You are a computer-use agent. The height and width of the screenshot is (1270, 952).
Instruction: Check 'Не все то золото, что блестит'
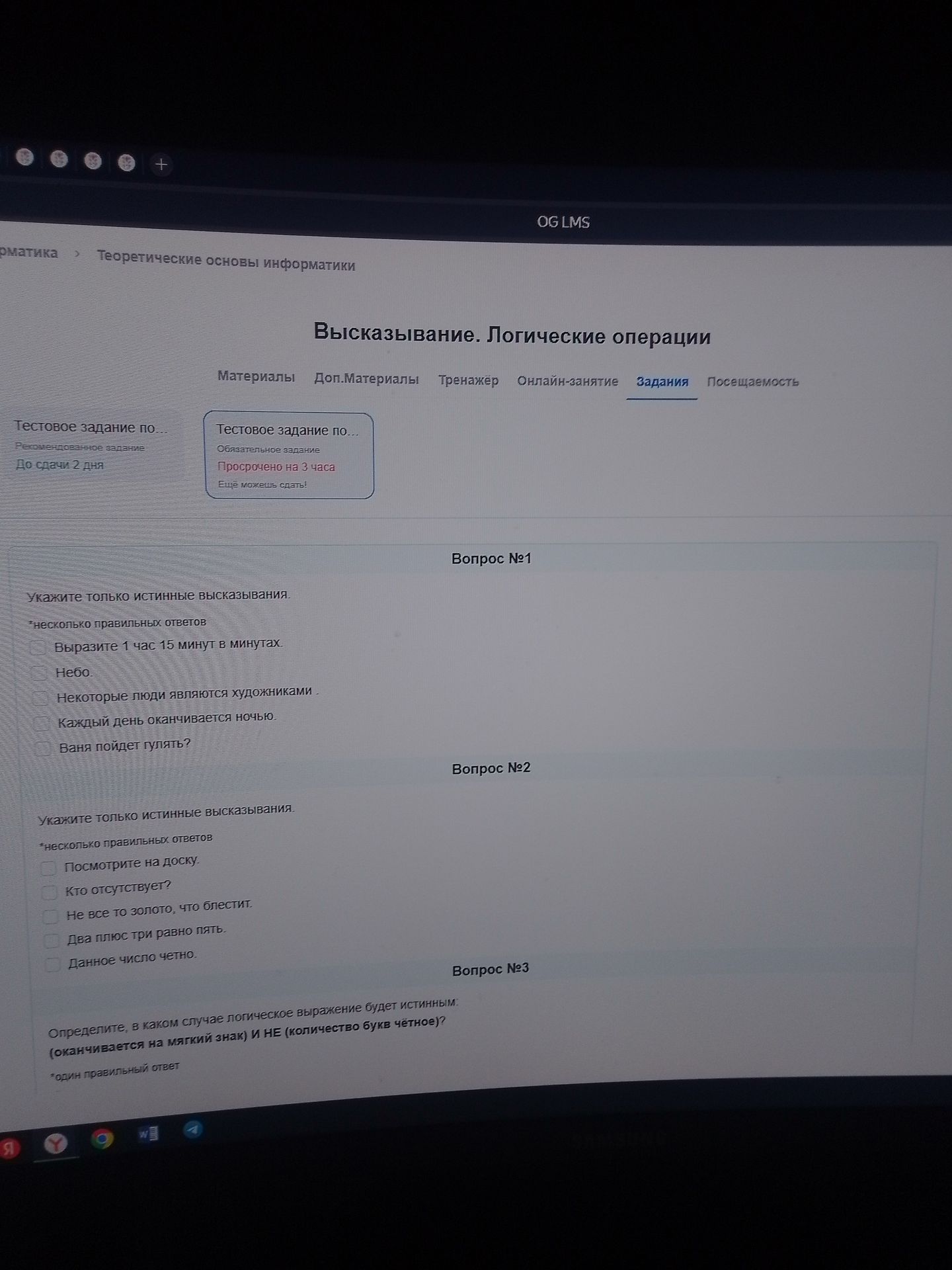pos(51,917)
